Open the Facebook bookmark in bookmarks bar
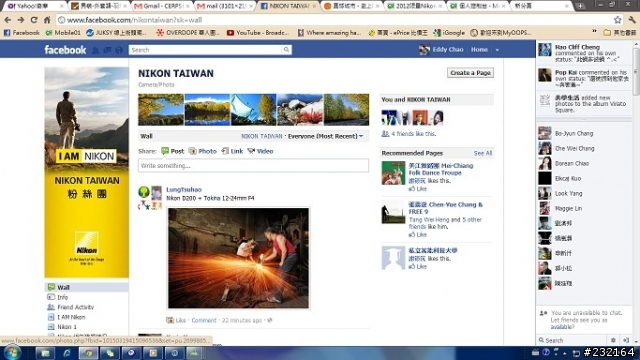The image size is (640, 360). coord(22,32)
